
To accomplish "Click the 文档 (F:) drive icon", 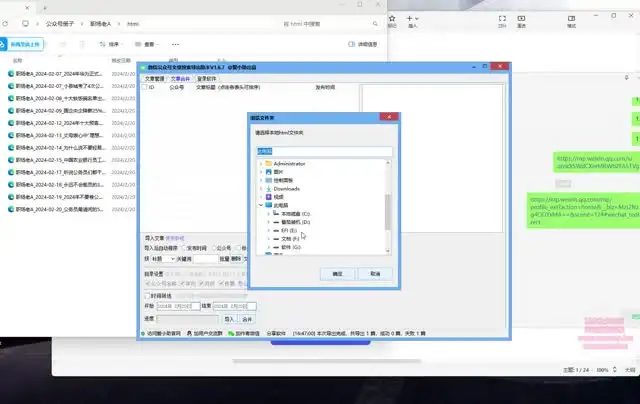I will tap(275, 238).
